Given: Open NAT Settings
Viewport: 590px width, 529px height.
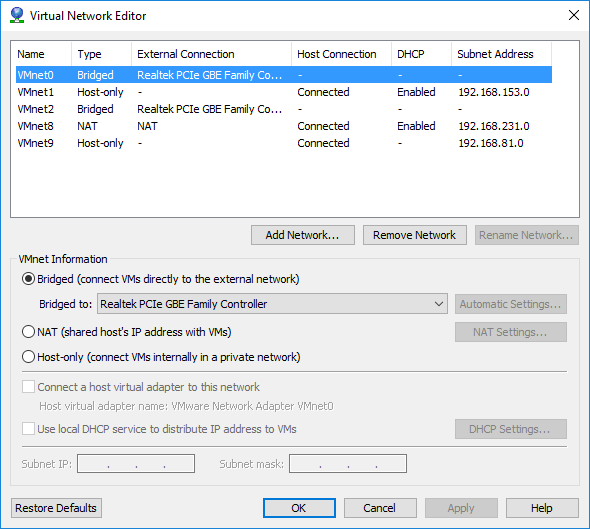Looking at the screenshot, I should coord(511,332).
